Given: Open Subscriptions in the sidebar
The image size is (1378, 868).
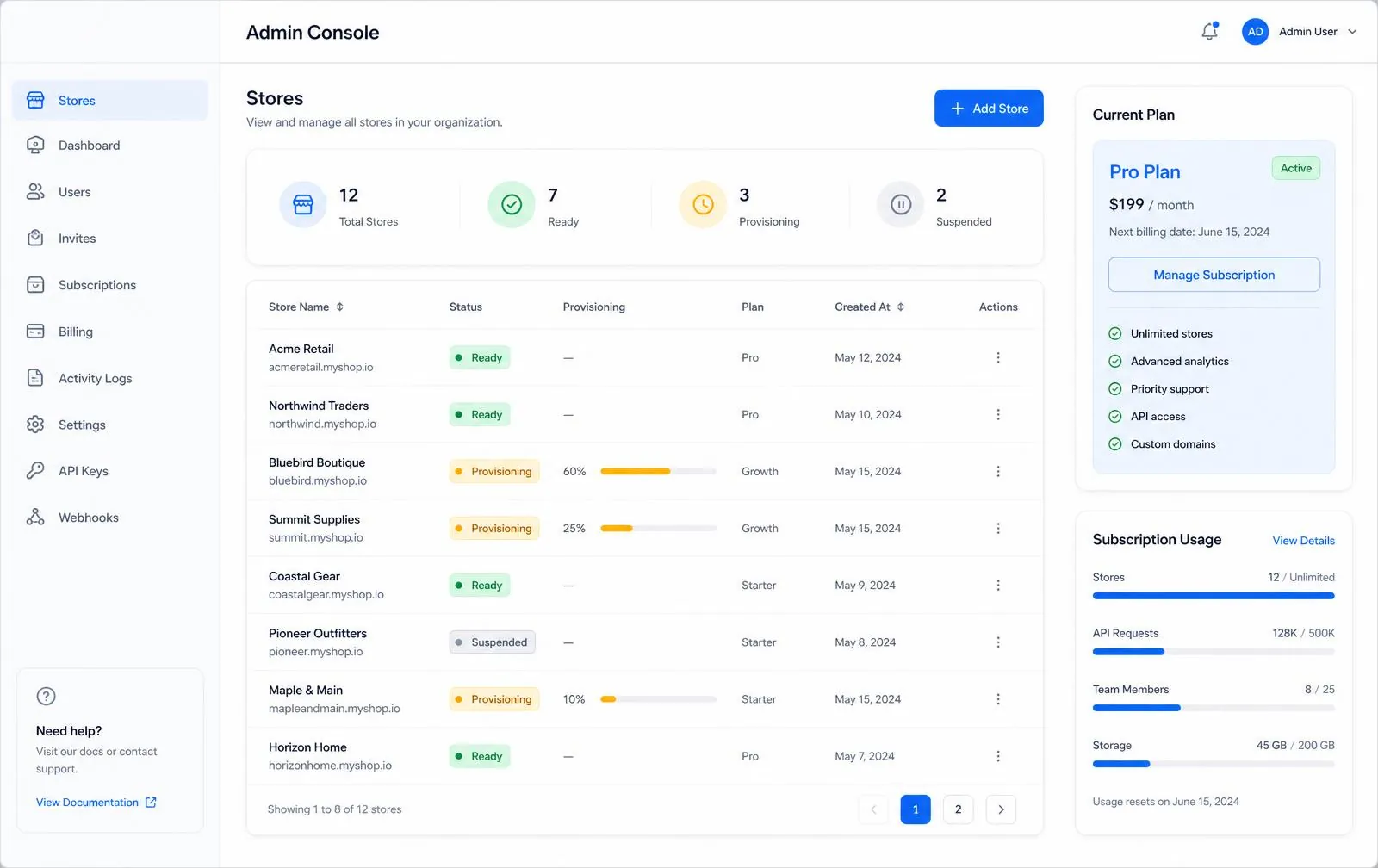Looking at the screenshot, I should 110,285.
